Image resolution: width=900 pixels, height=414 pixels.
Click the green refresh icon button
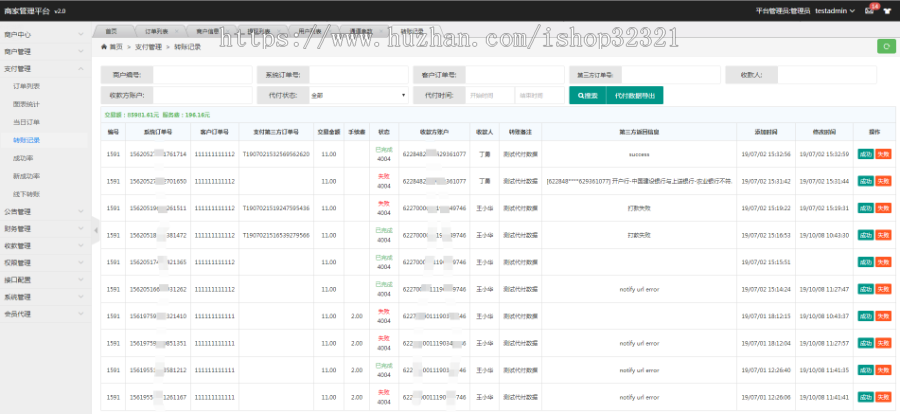click(x=885, y=46)
